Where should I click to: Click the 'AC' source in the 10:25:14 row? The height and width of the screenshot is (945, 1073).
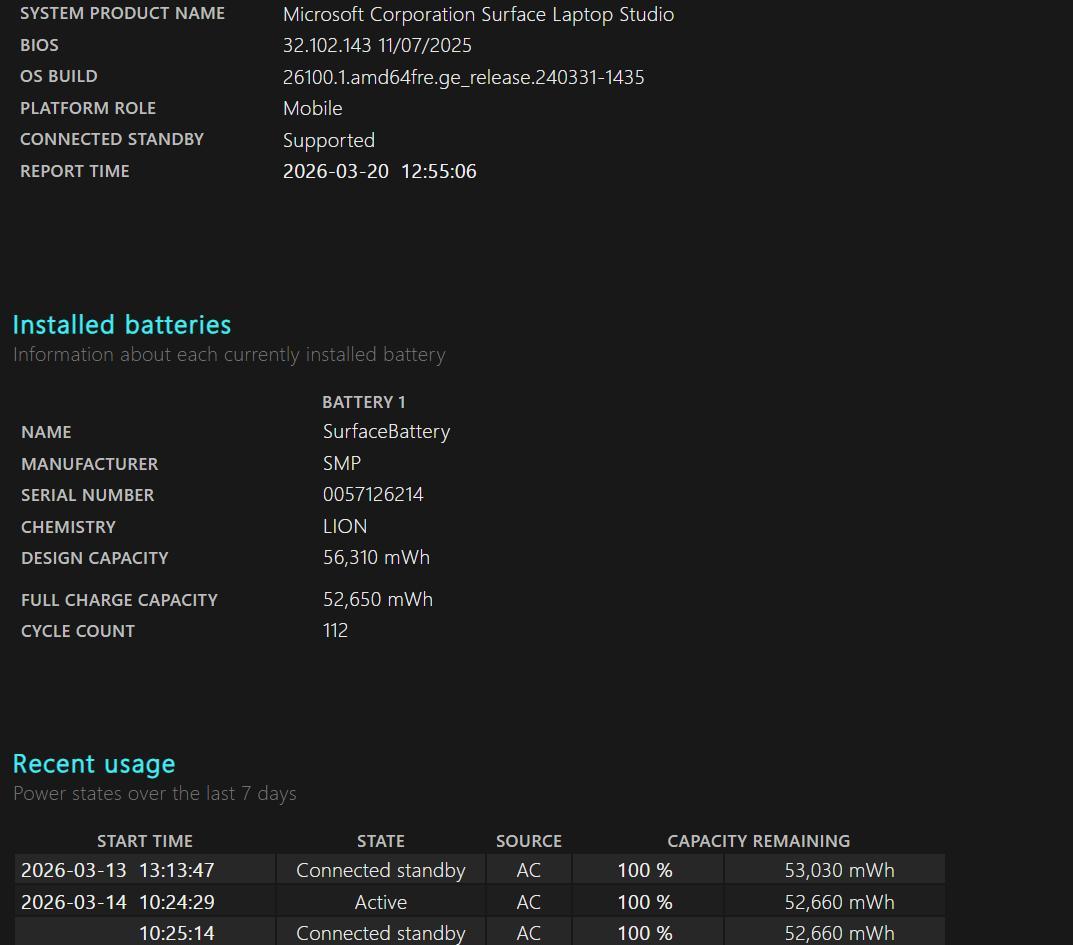(x=528, y=933)
